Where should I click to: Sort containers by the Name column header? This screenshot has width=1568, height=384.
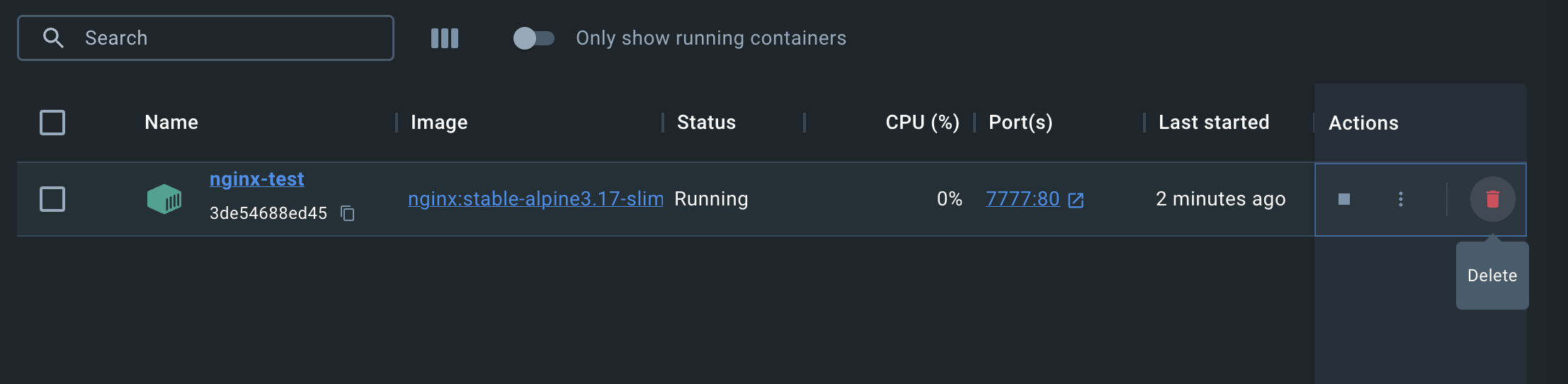click(171, 123)
